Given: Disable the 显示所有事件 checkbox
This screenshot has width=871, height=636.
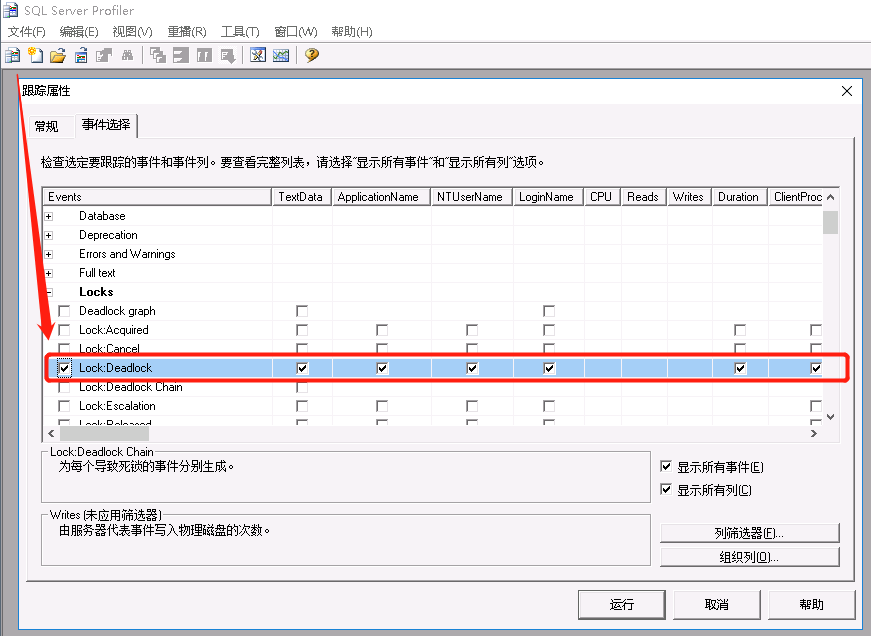Looking at the screenshot, I should click(x=666, y=466).
